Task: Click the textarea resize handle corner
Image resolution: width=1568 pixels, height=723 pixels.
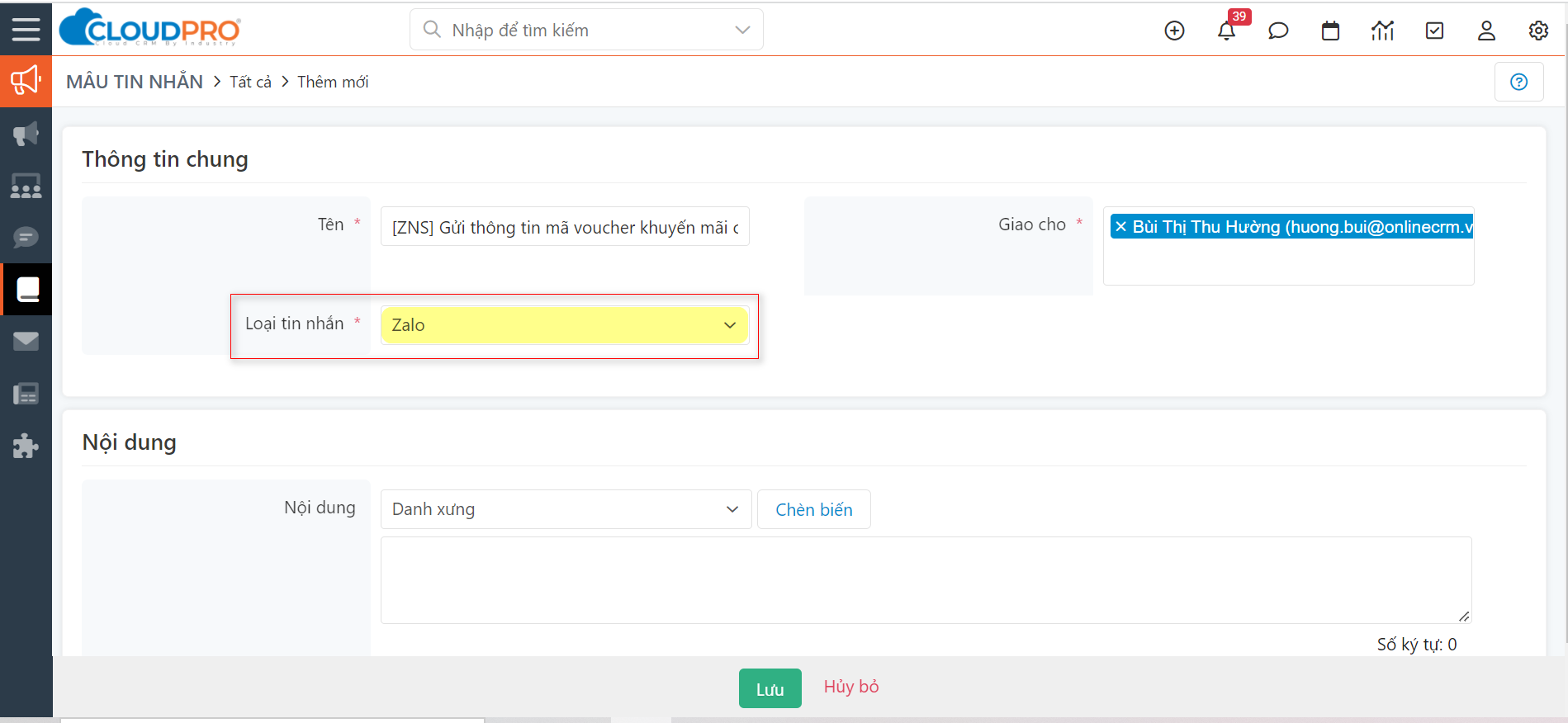Action: (1464, 616)
